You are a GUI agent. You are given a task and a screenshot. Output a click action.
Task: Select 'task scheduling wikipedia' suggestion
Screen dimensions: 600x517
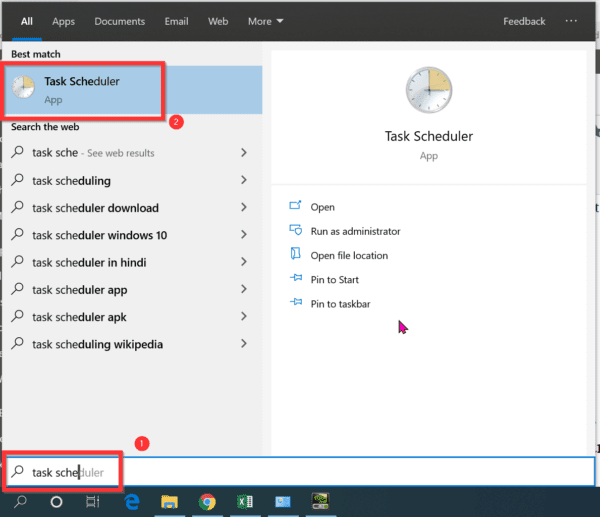(x=132, y=344)
